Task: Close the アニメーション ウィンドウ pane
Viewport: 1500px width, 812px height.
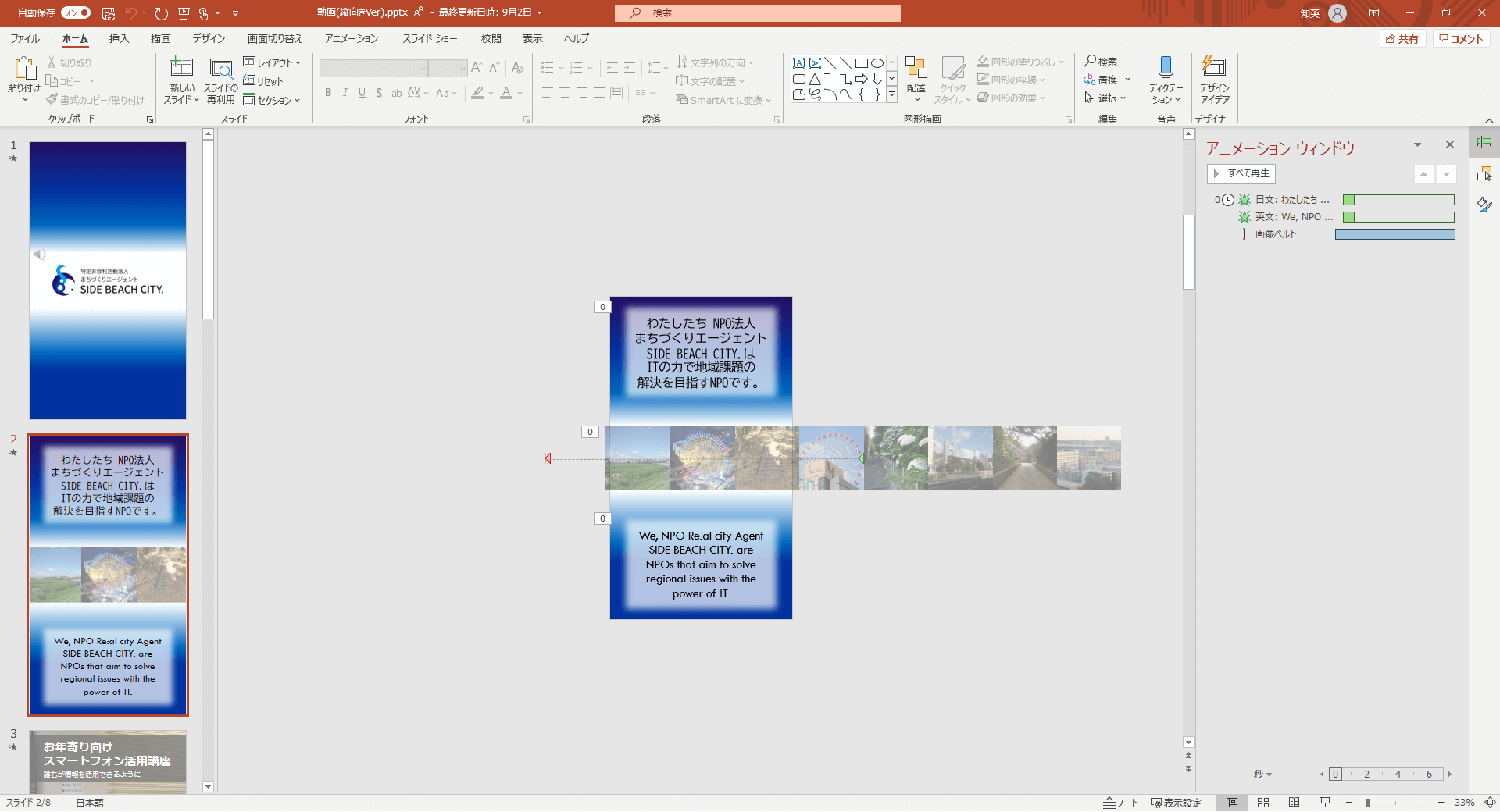Action: tap(1450, 145)
